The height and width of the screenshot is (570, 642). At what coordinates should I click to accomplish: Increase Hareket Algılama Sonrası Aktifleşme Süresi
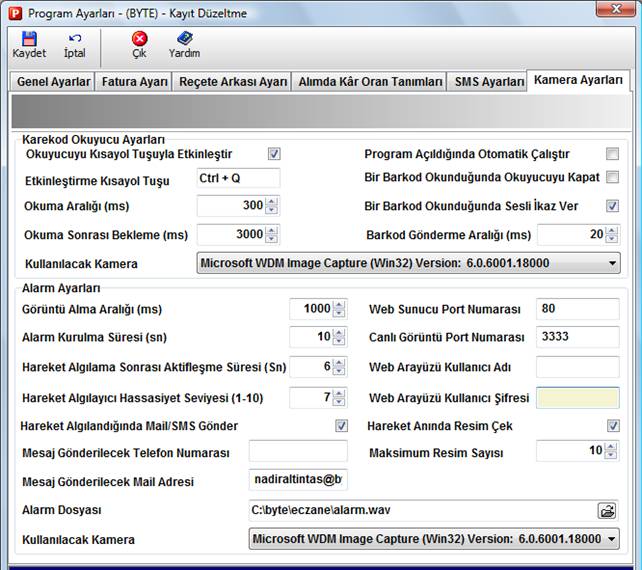[x=339, y=362]
